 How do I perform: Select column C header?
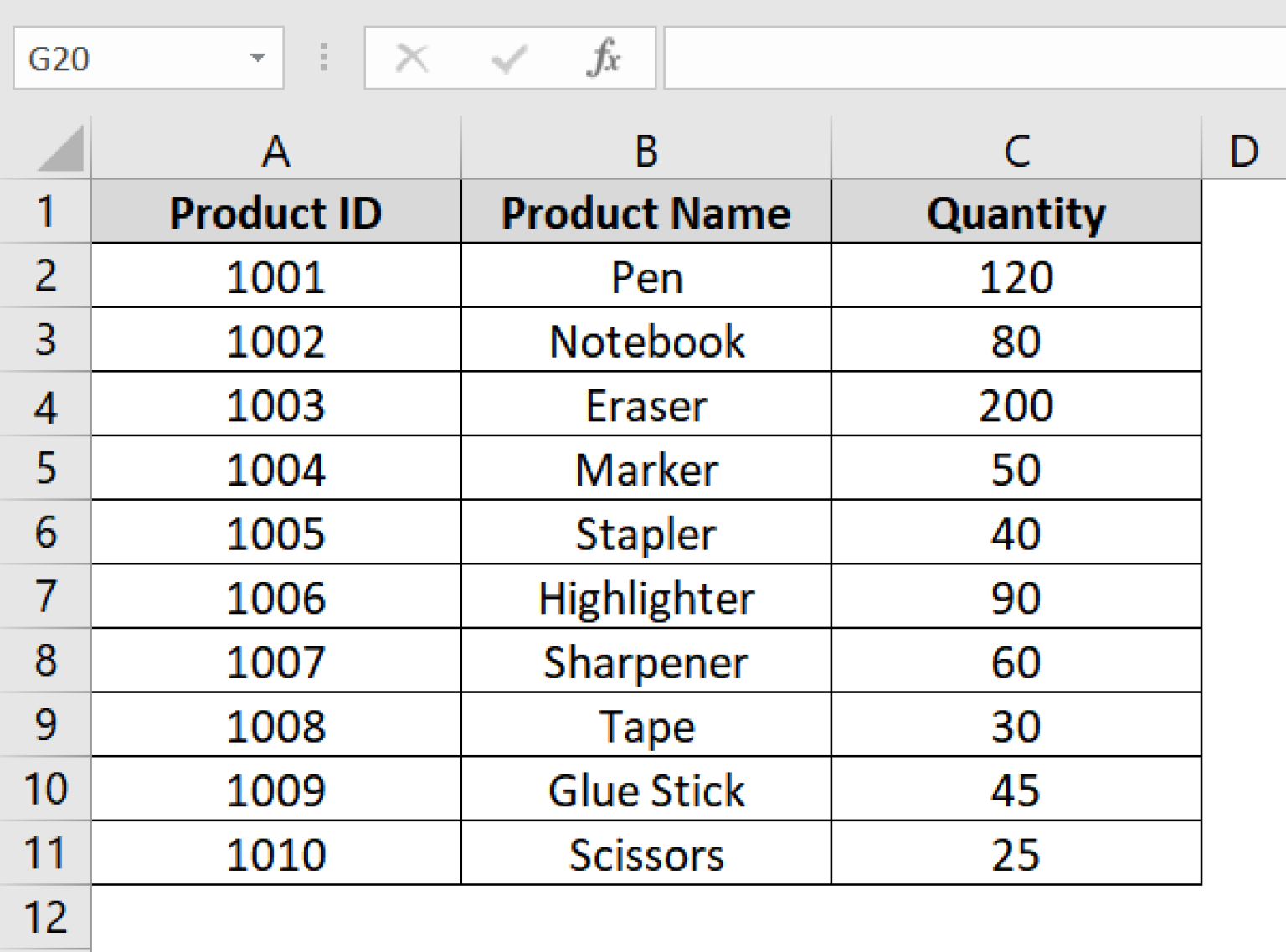point(1016,151)
